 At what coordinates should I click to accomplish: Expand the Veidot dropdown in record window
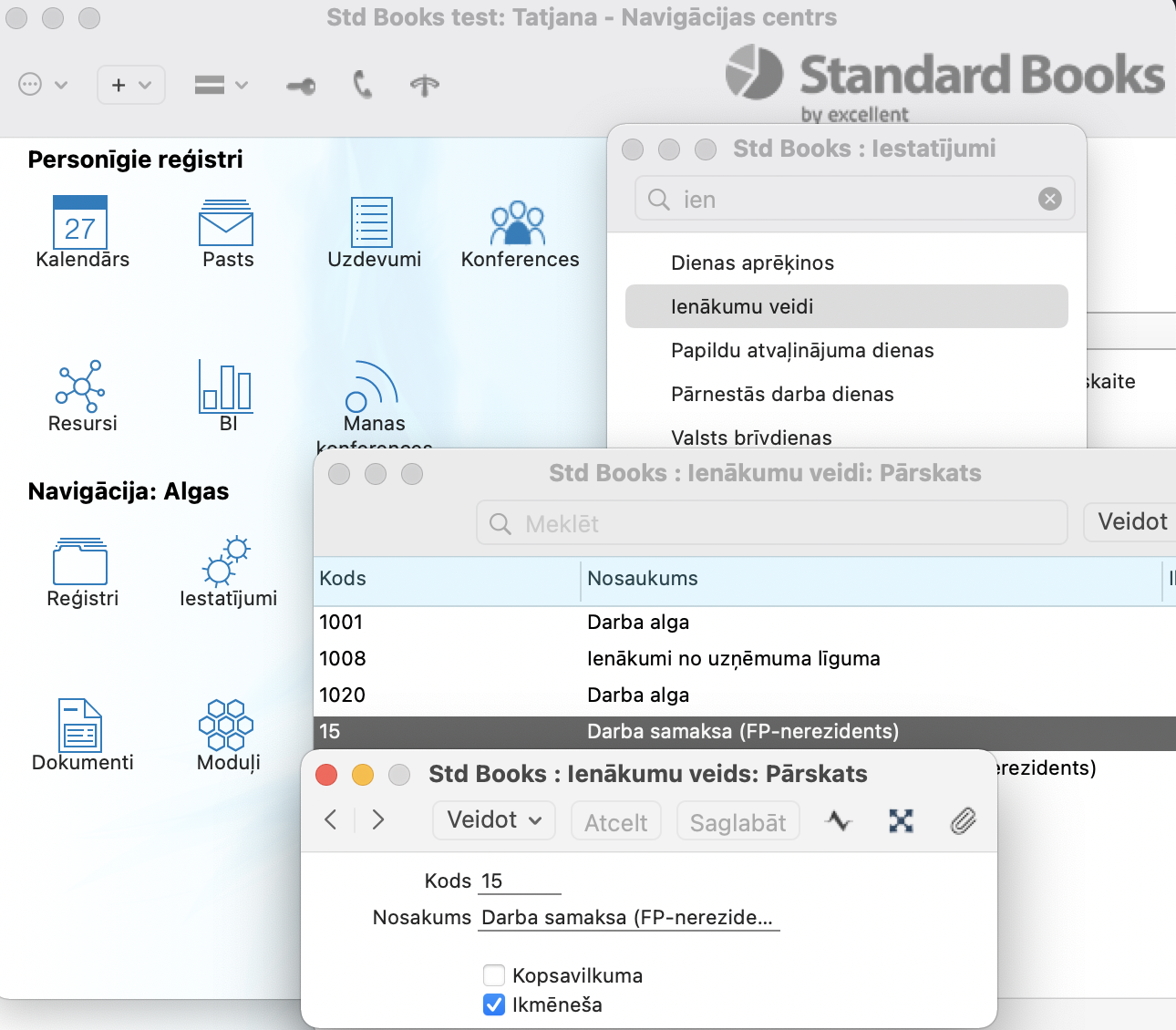pos(494,820)
